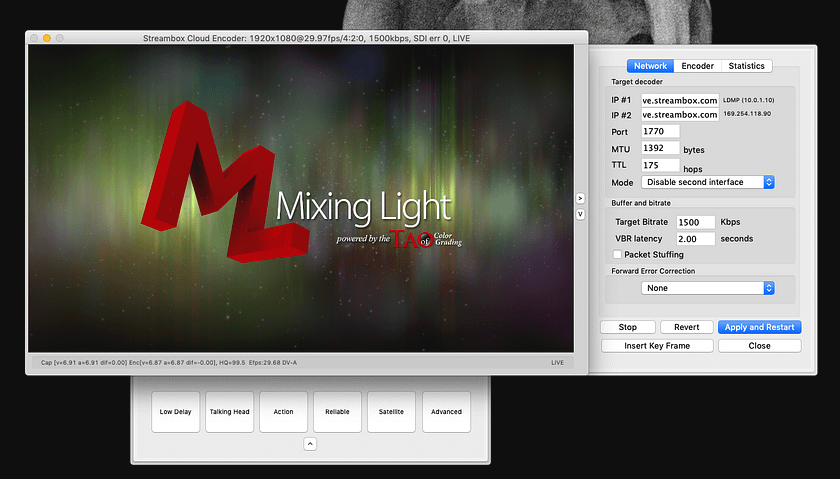
Task: Click the video preview thumbnail
Action: (301, 198)
